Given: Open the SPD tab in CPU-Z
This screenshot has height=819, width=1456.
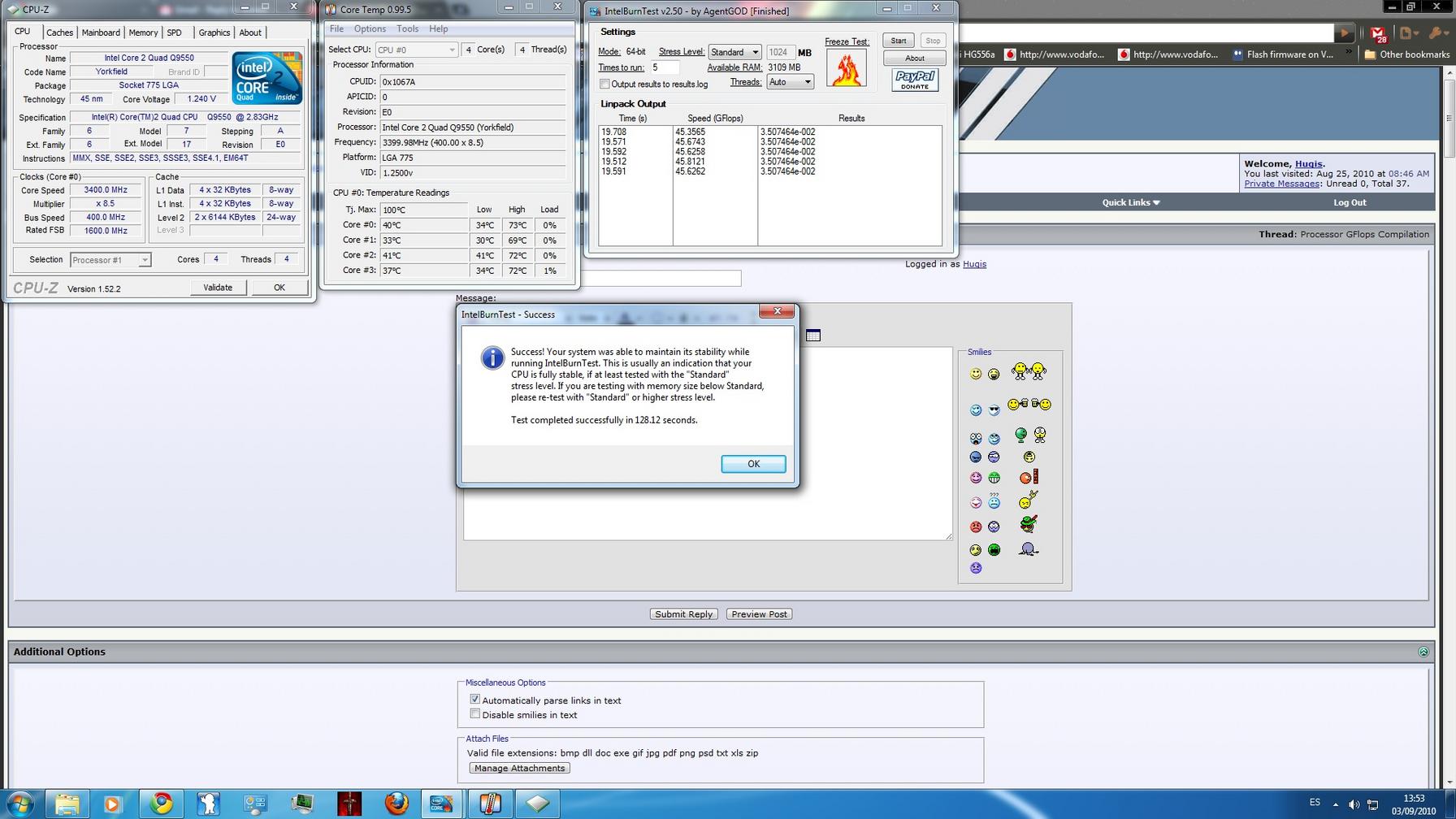Looking at the screenshot, I should point(174,32).
